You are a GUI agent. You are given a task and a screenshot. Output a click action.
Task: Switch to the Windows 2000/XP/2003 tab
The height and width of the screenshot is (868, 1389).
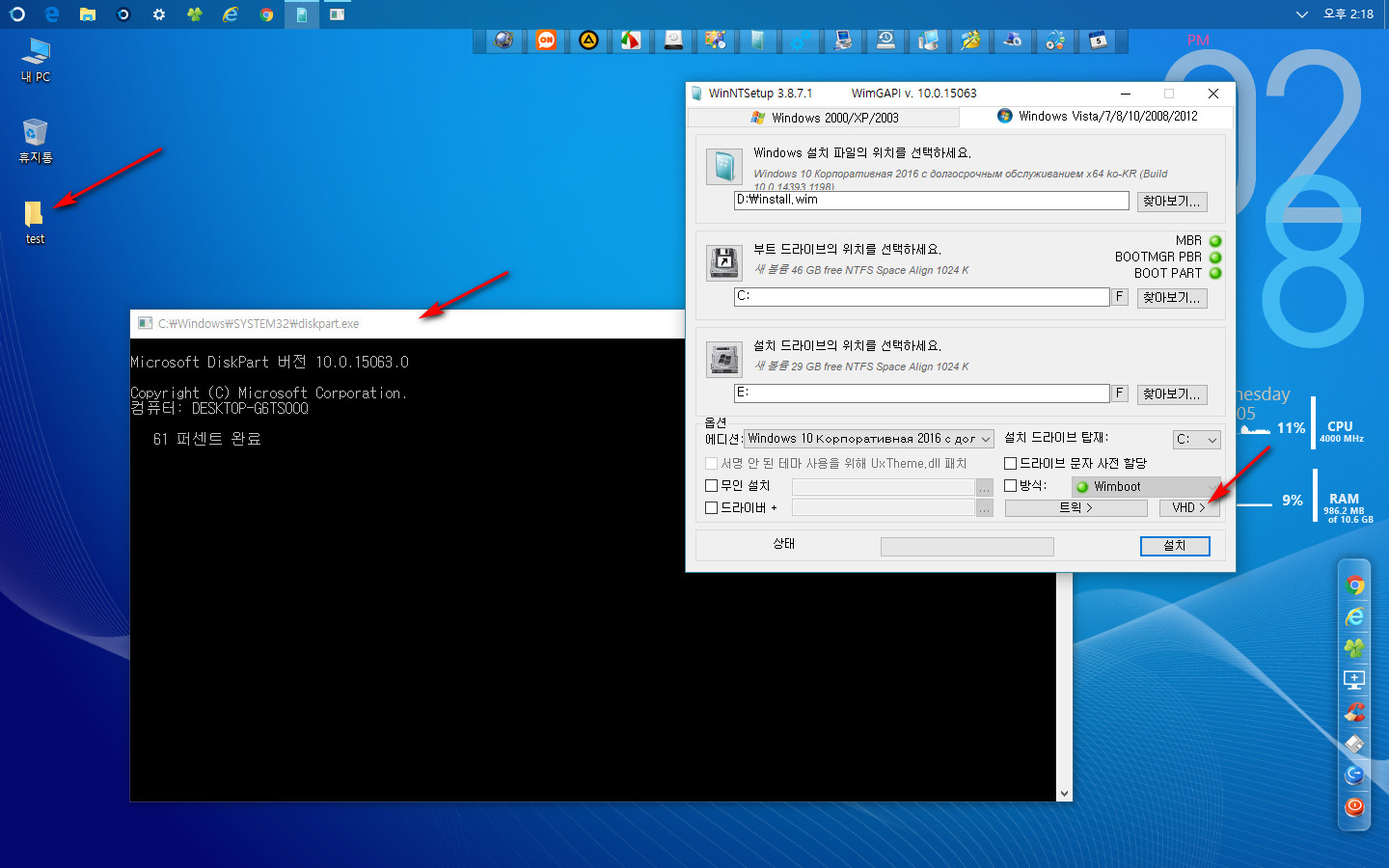coord(824,118)
